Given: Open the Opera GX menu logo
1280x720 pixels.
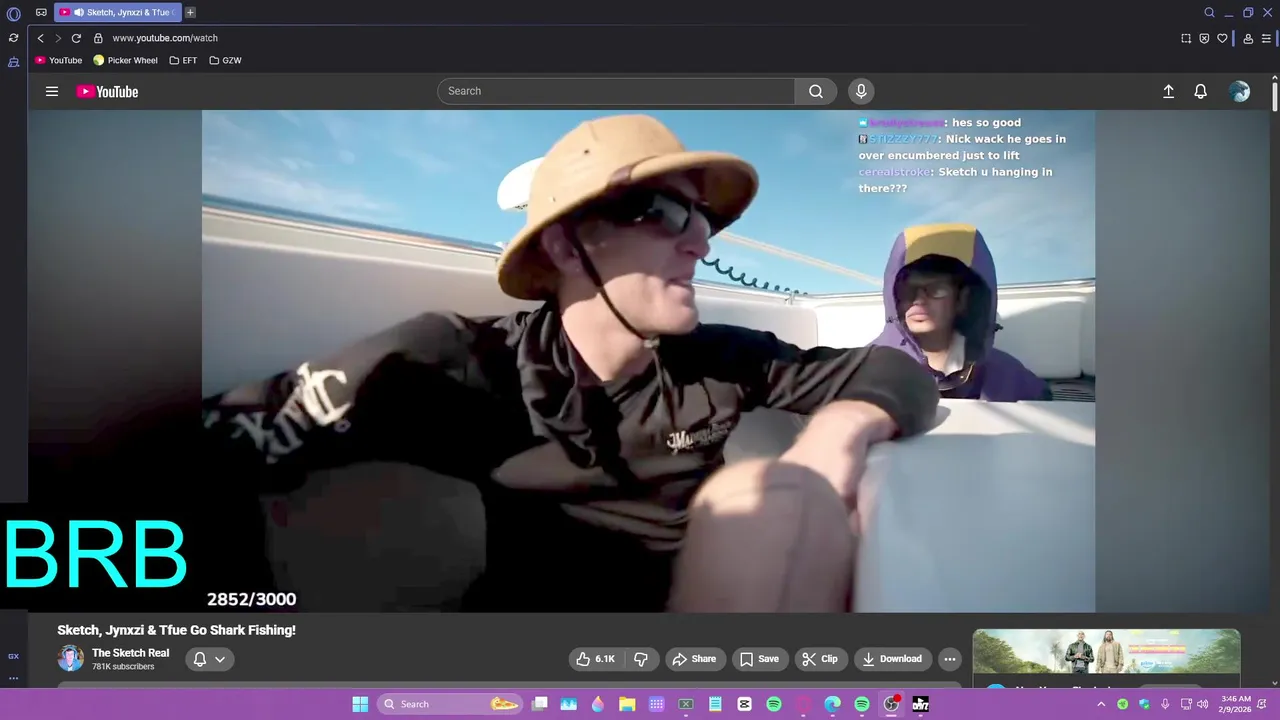Looking at the screenshot, I should point(14,14).
